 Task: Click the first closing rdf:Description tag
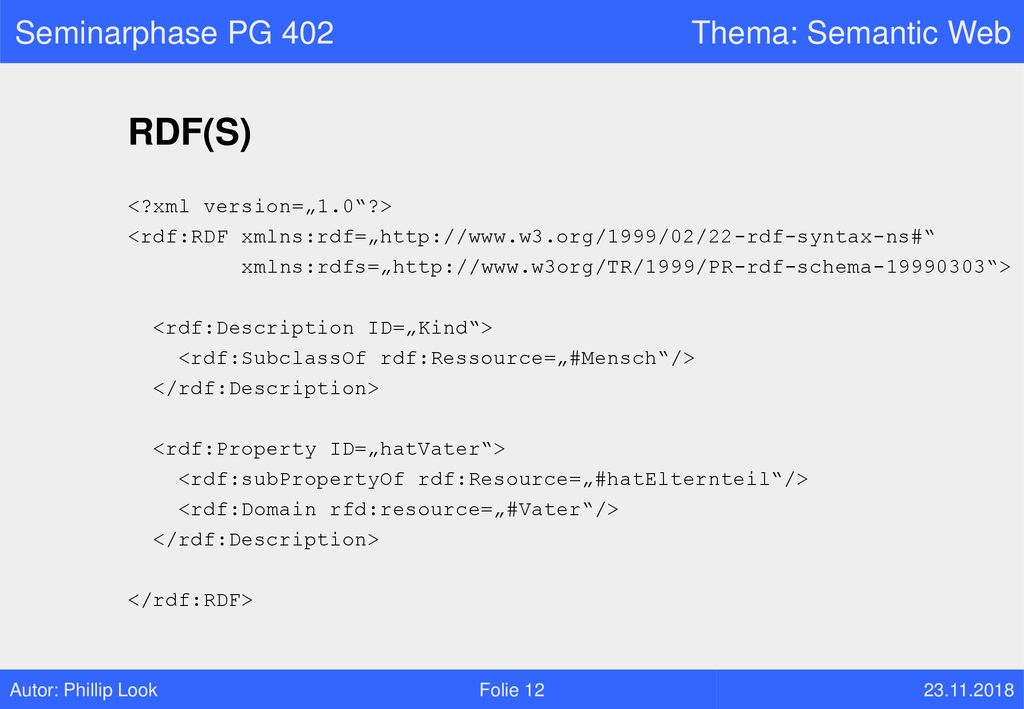click(x=266, y=388)
